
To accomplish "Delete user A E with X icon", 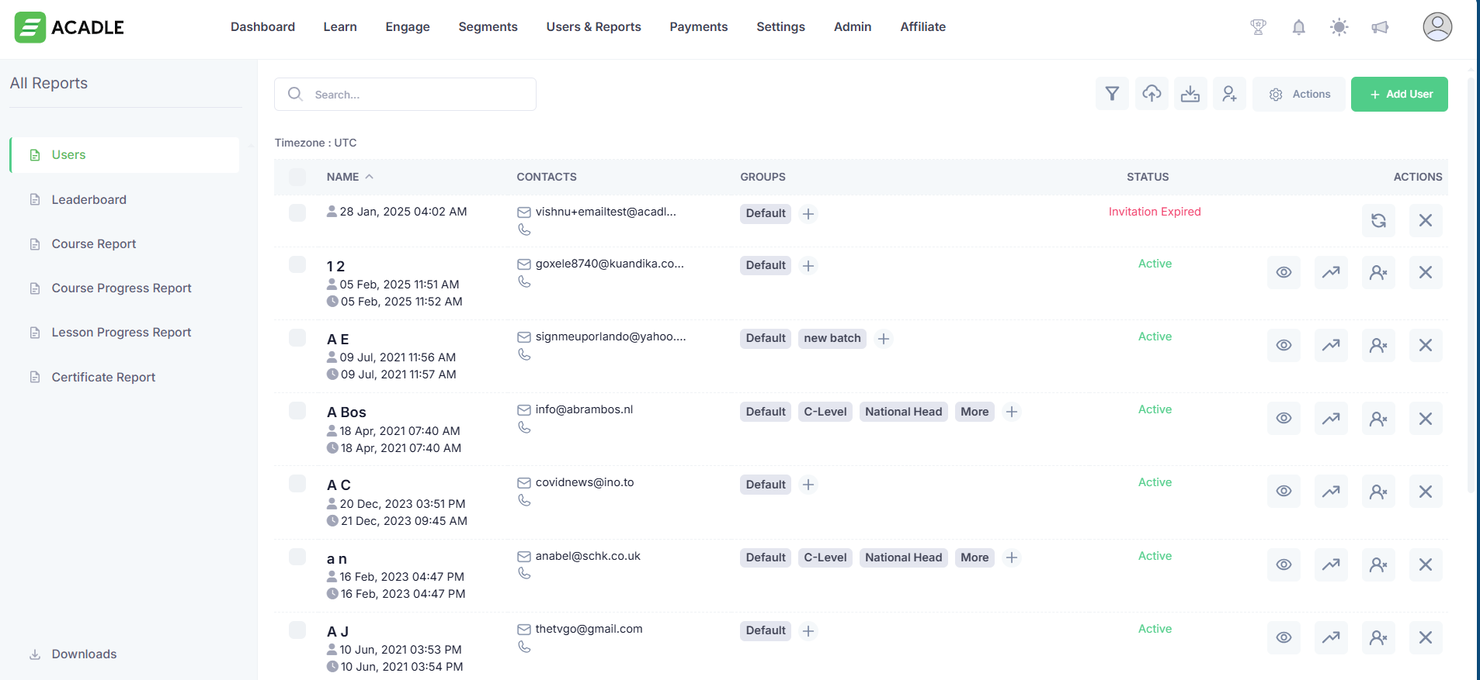I will 1425,345.
